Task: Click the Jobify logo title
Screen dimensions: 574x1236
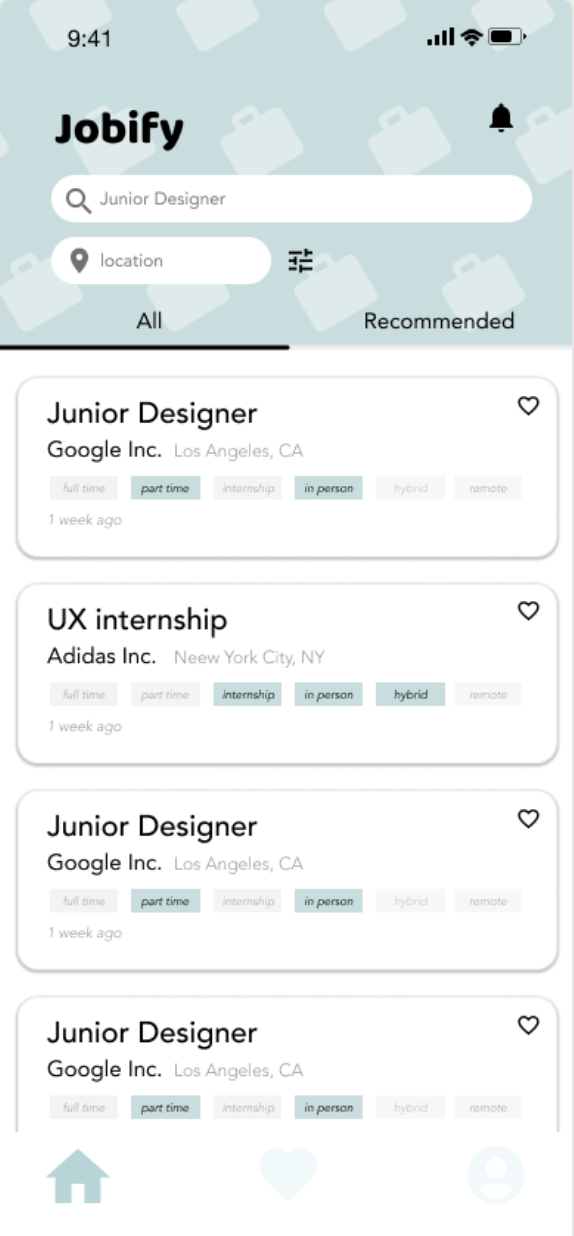Action: pos(119,130)
